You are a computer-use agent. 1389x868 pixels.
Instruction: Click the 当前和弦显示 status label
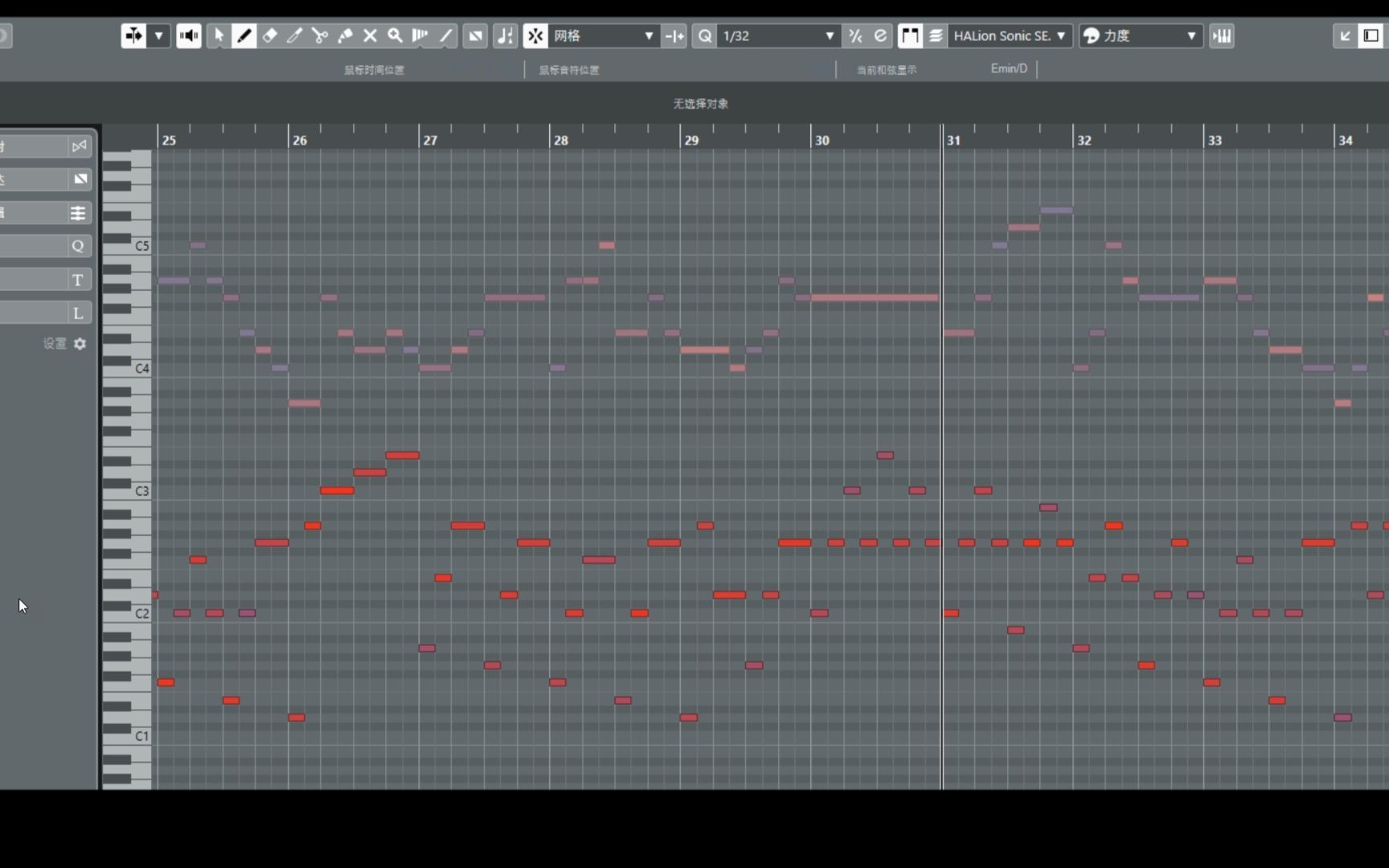click(x=887, y=70)
